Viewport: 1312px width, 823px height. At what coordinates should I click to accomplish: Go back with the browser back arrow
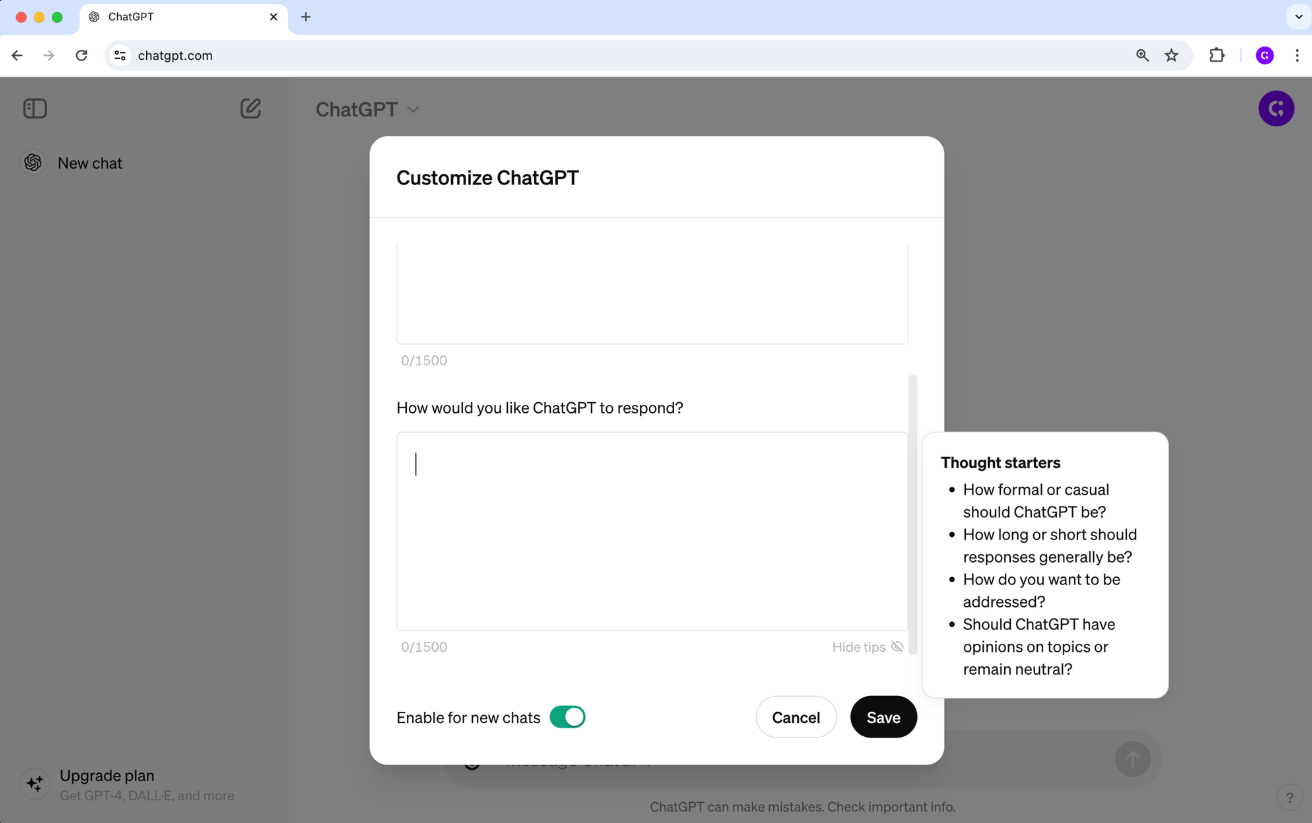coord(17,56)
